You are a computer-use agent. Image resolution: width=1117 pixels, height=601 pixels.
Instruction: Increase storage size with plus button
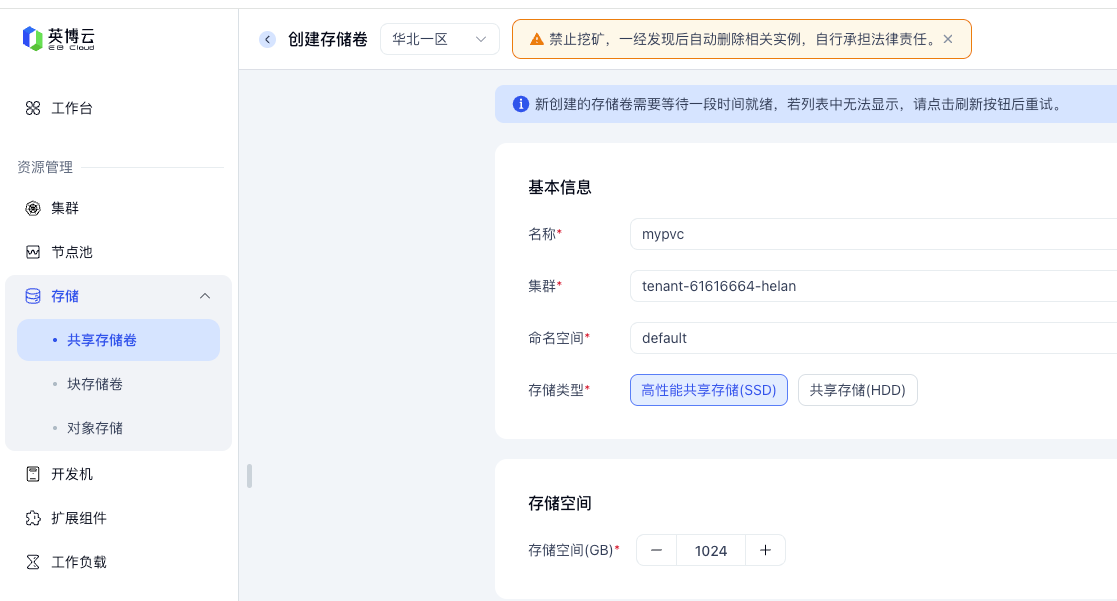point(765,549)
